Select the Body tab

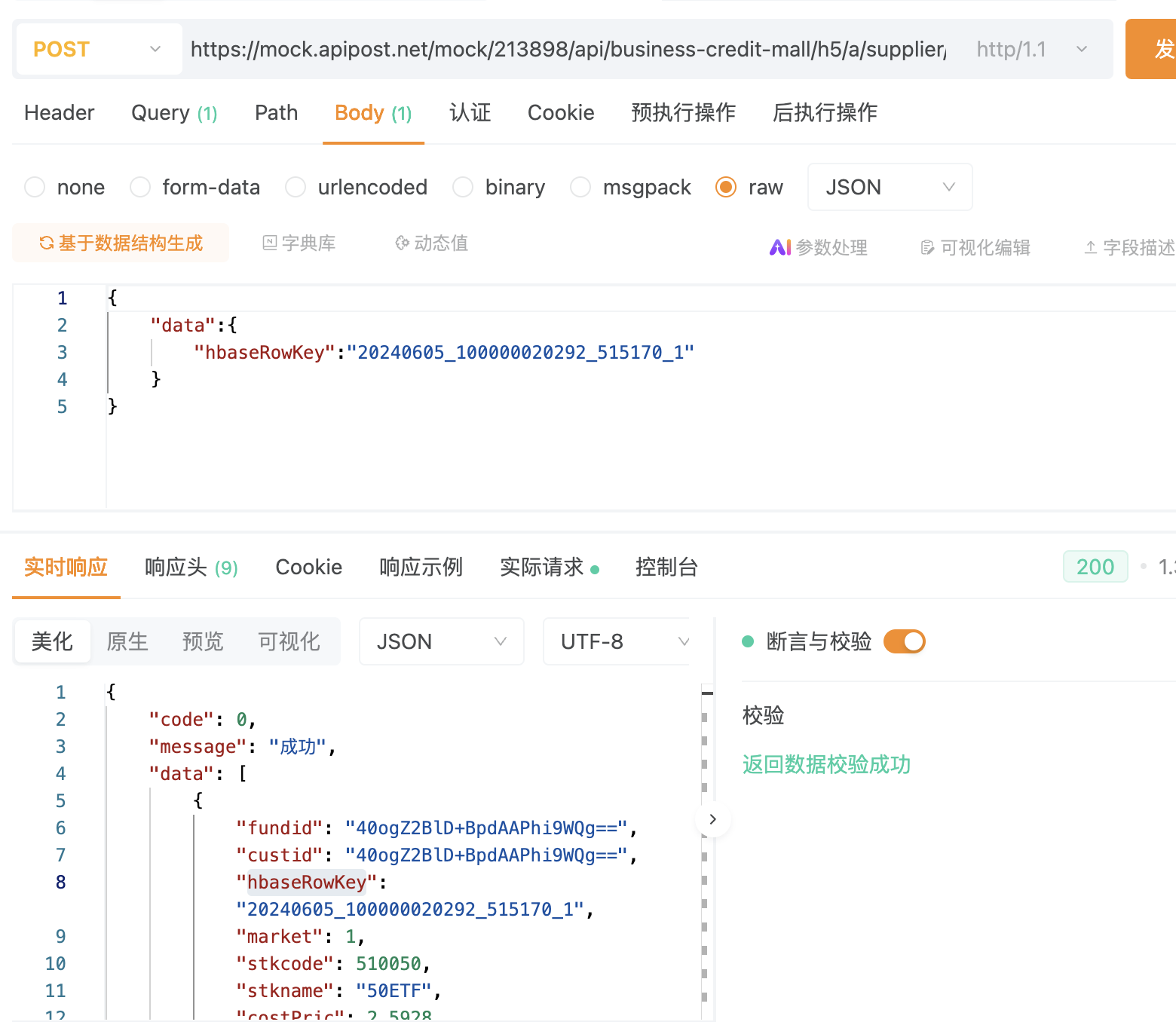tap(373, 113)
